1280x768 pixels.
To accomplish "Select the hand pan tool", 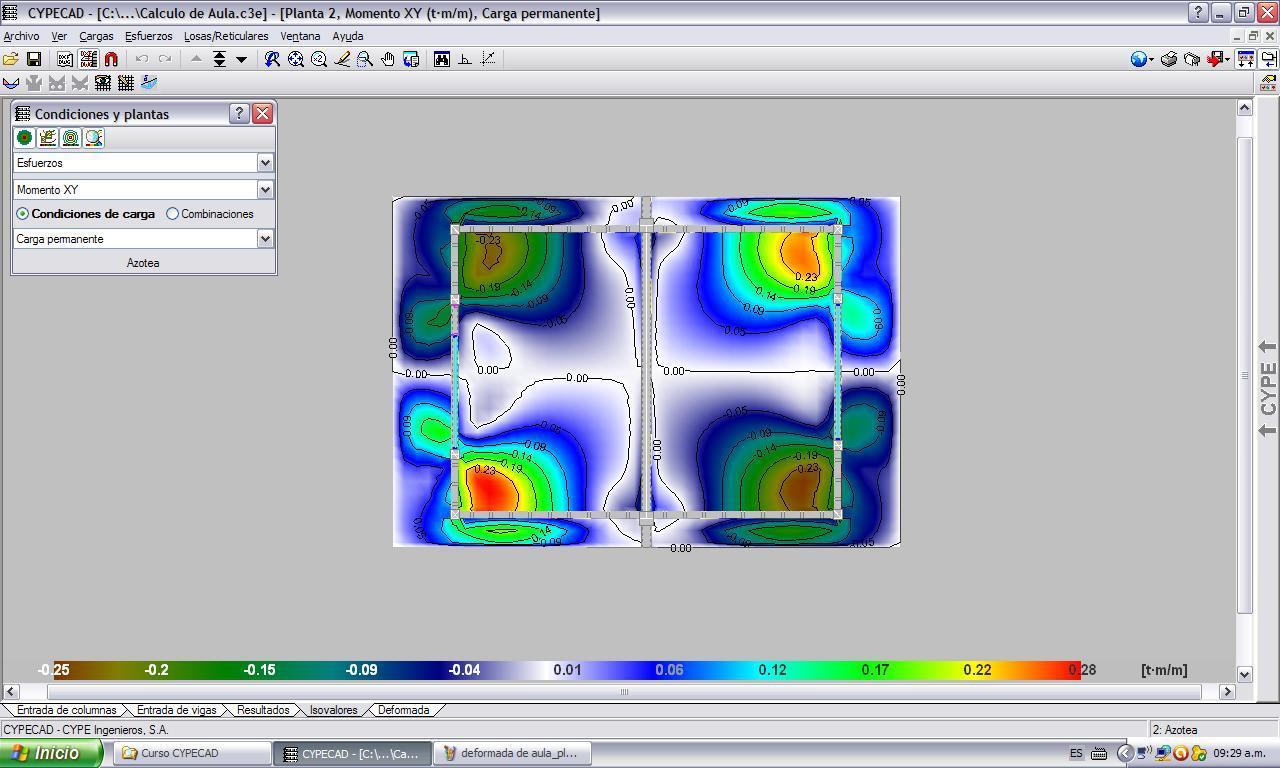I will [x=388, y=59].
